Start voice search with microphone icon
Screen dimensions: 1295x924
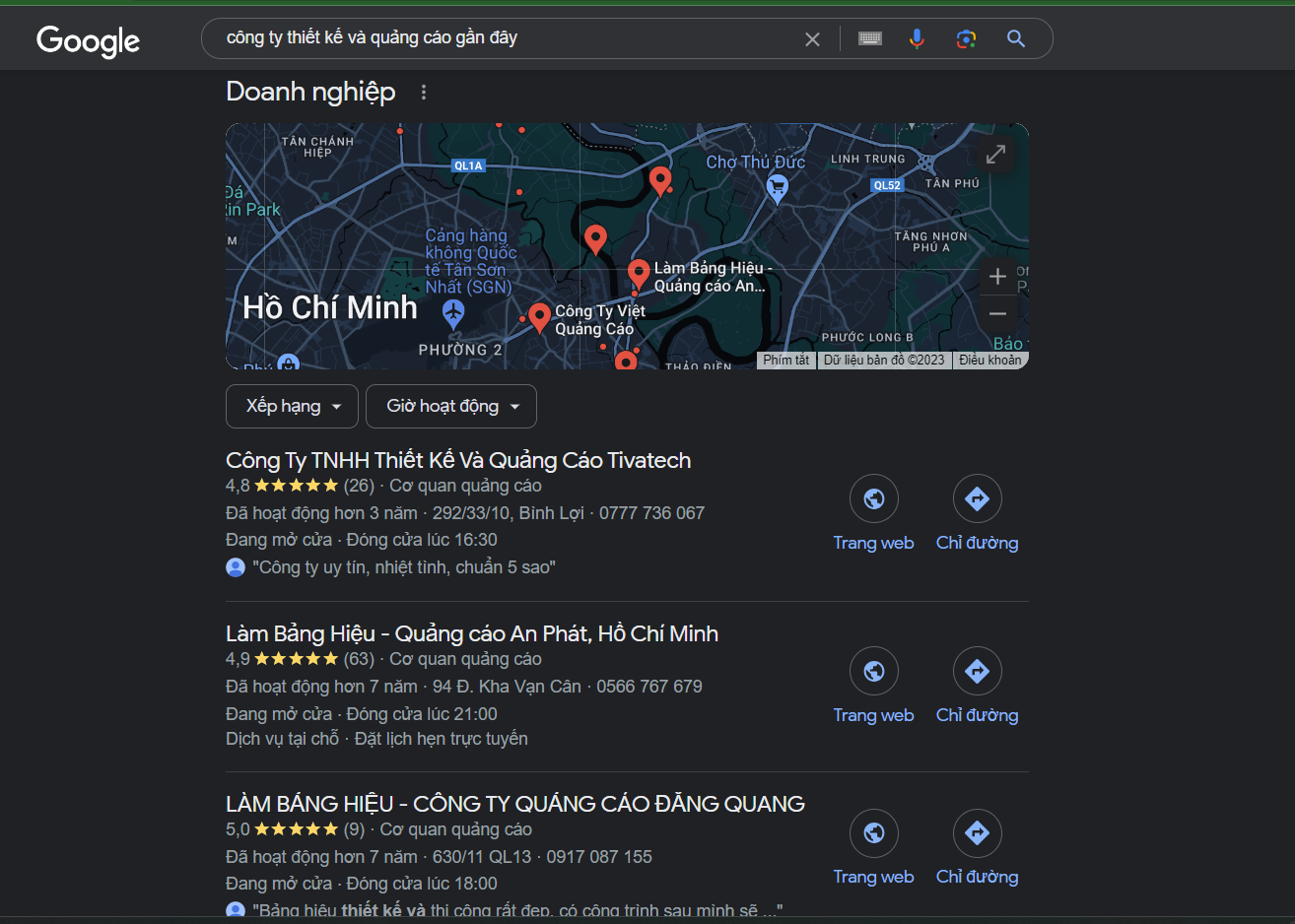click(x=917, y=38)
